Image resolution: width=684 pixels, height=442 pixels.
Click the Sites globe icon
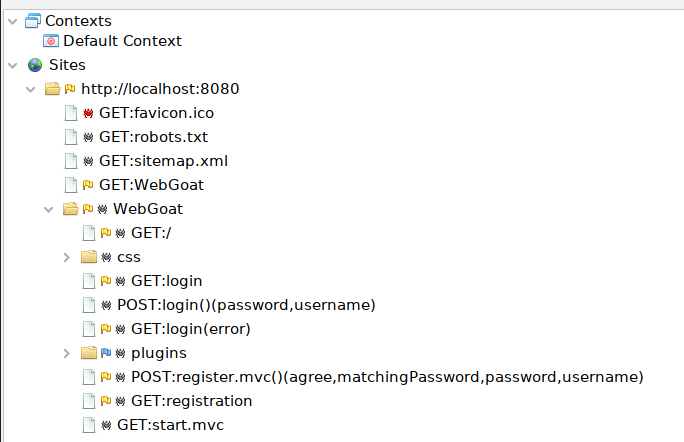[x=35, y=65]
